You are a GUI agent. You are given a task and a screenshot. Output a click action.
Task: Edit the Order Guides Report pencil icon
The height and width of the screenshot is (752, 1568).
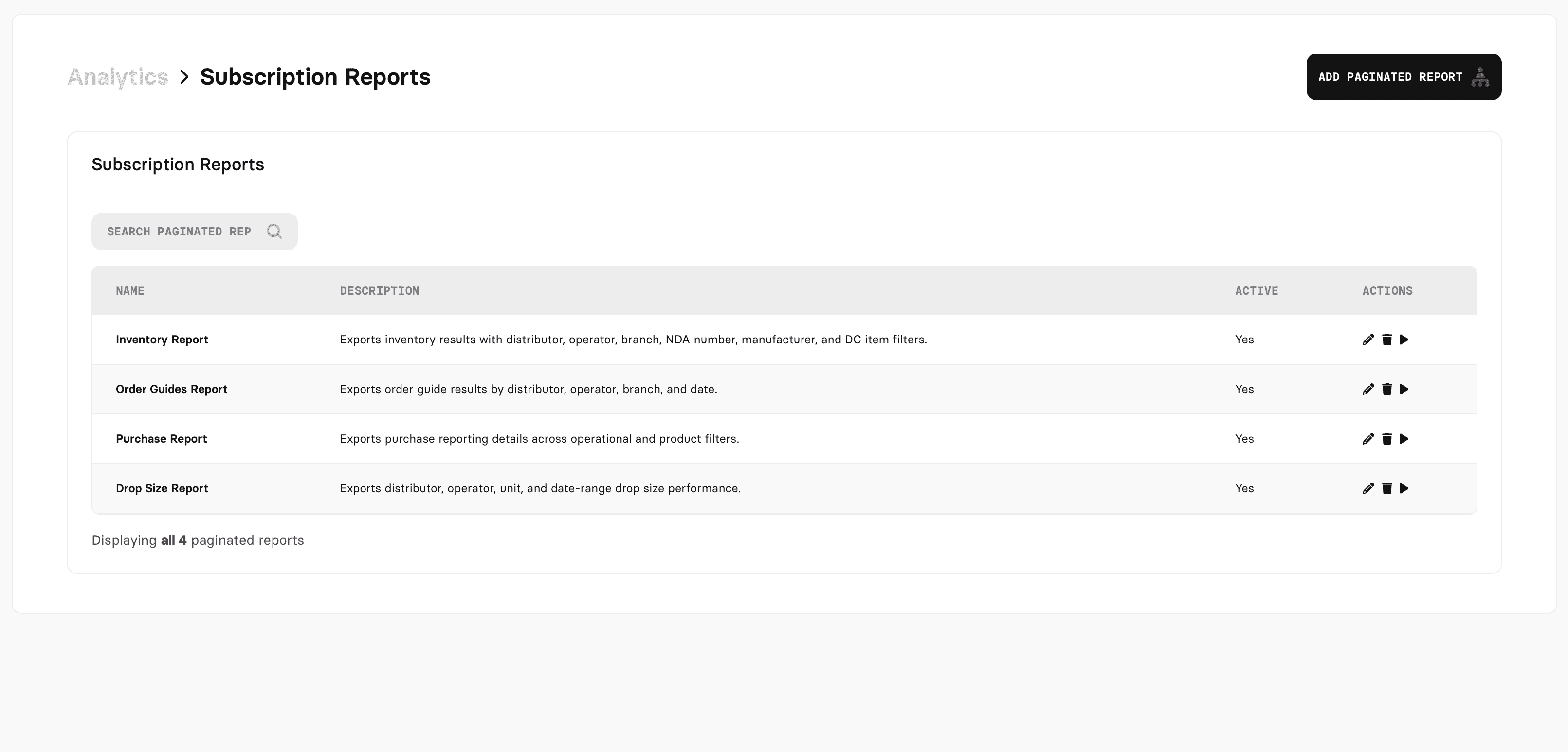click(1367, 390)
